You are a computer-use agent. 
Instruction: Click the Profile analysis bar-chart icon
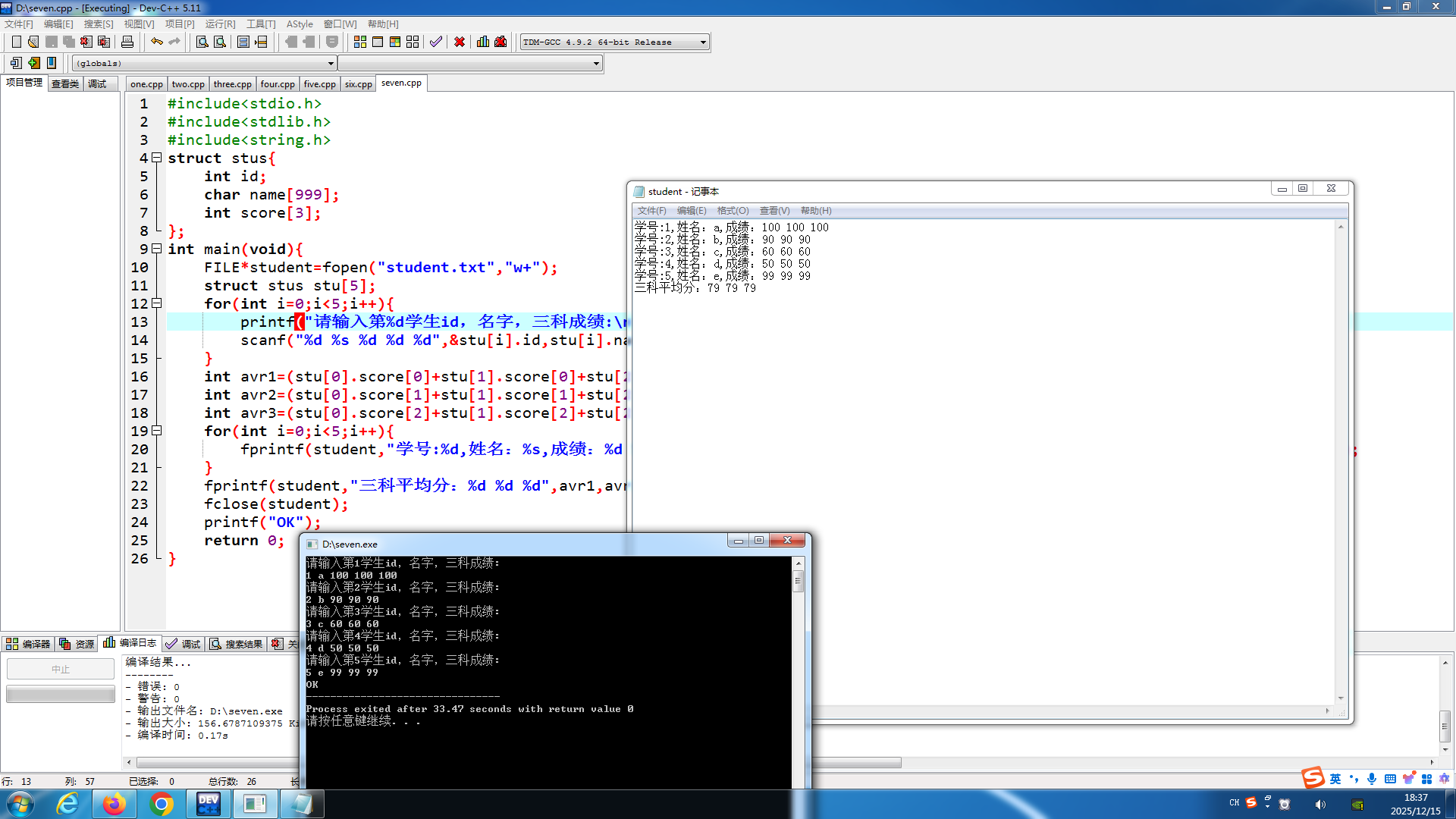(483, 42)
